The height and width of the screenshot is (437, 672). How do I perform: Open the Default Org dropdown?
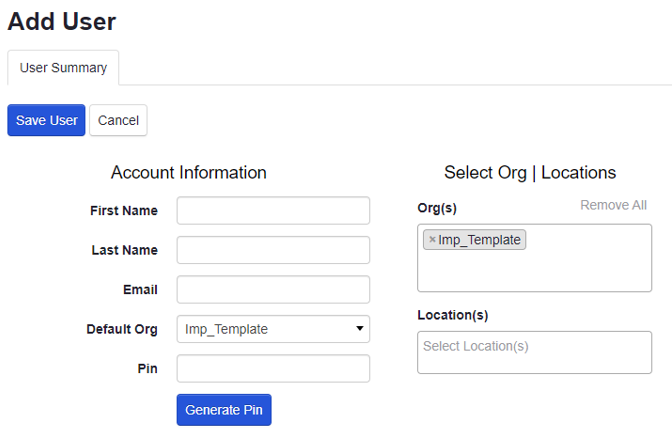[273, 329]
